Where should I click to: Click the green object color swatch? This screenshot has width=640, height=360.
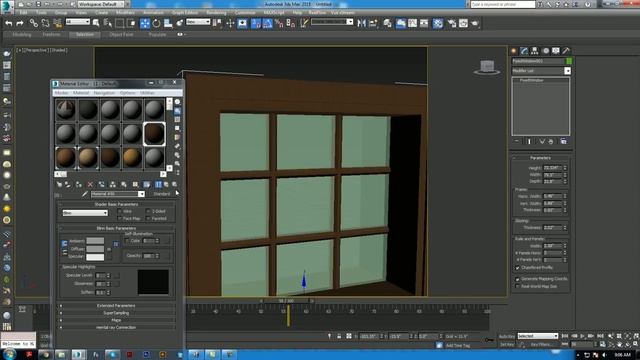[x=569, y=61]
